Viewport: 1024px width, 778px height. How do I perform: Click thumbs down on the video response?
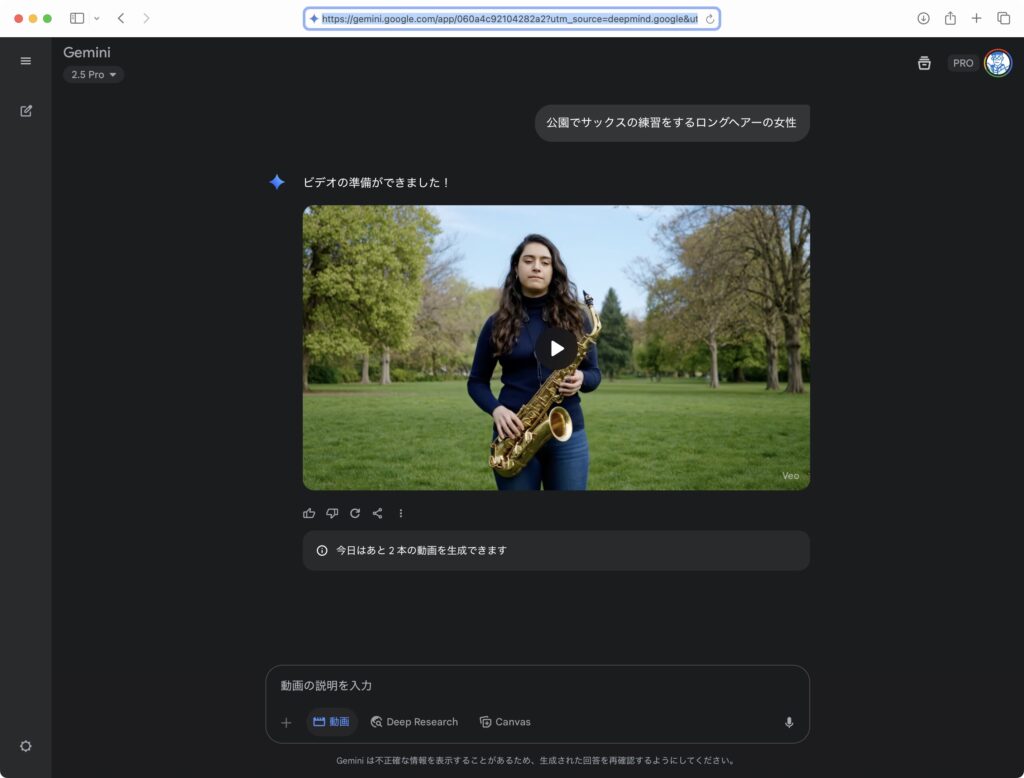332,513
